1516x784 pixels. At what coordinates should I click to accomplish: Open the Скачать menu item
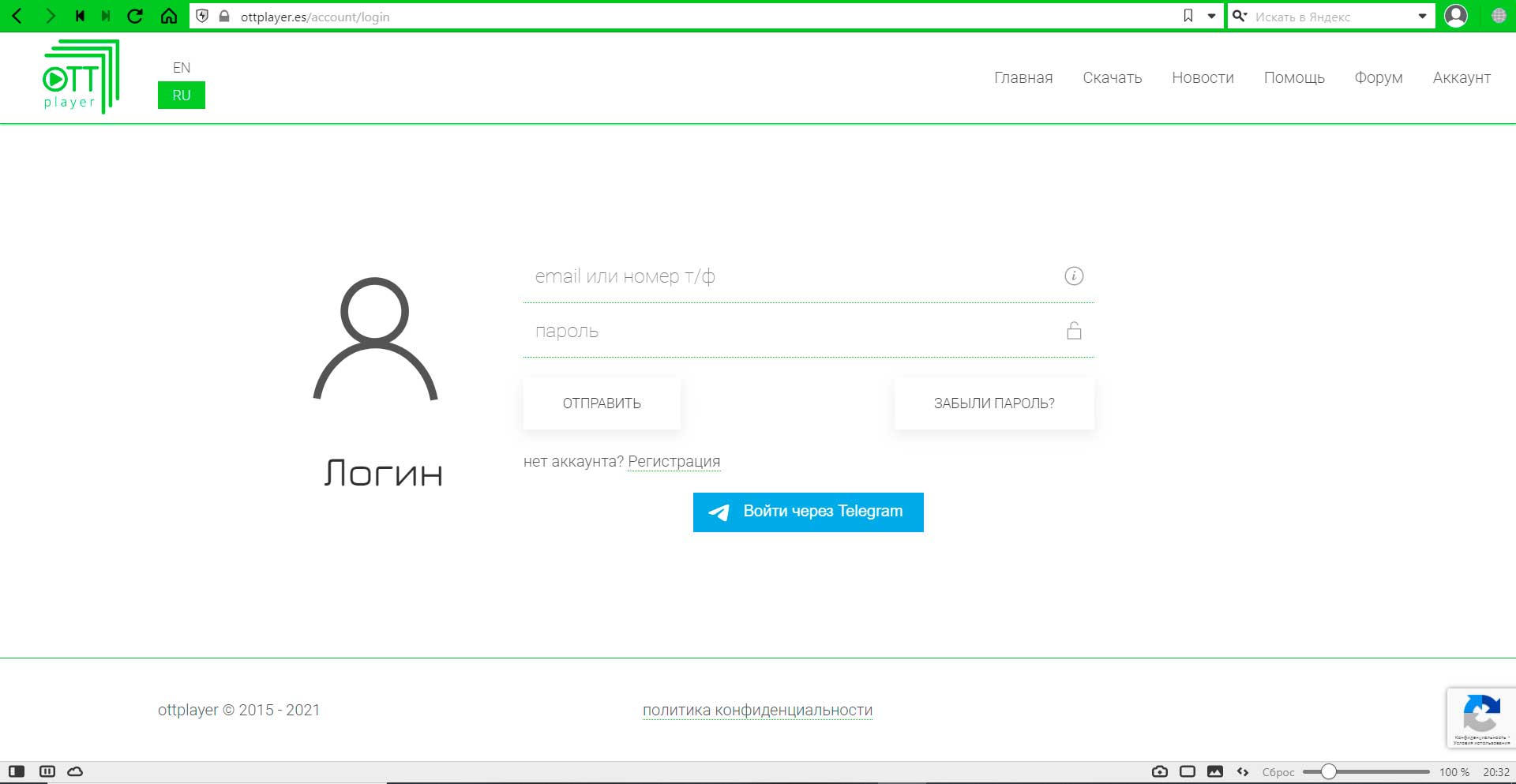pos(1113,77)
